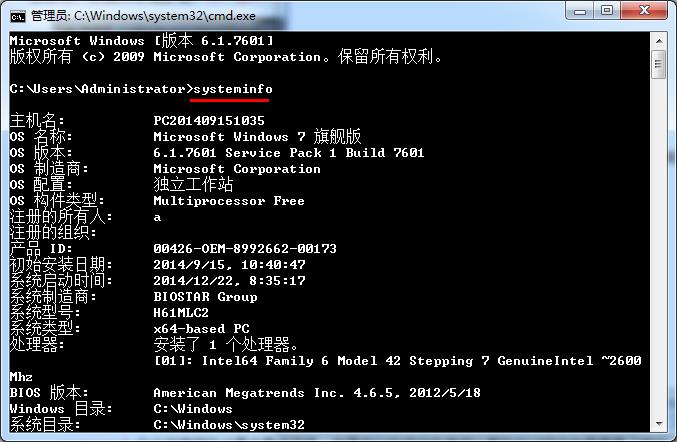This screenshot has width=677, height=442.
Task: Click OS version '6.1.7601 Service Pack 1 Build 7601'
Action: pyautogui.click(x=288, y=153)
